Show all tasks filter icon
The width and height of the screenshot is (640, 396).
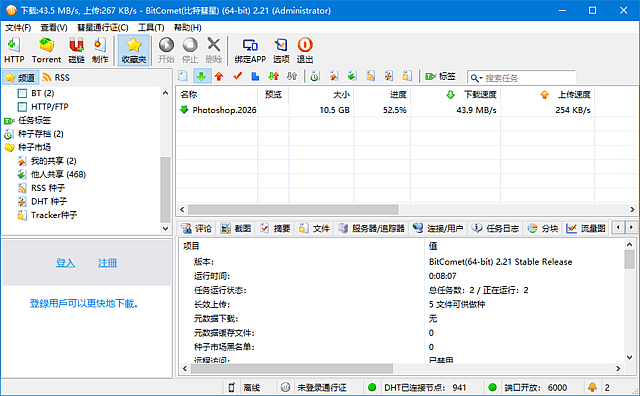183,76
